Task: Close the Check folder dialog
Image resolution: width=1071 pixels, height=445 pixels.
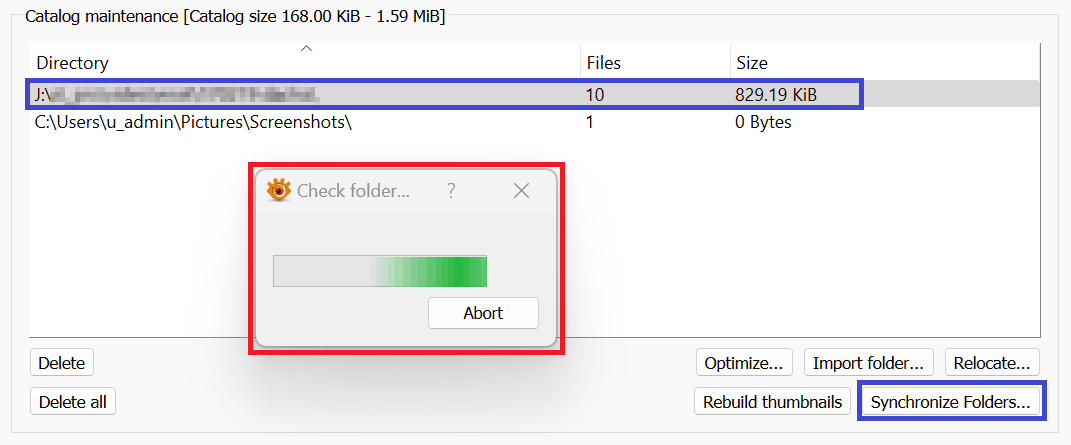Action: [x=521, y=191]
